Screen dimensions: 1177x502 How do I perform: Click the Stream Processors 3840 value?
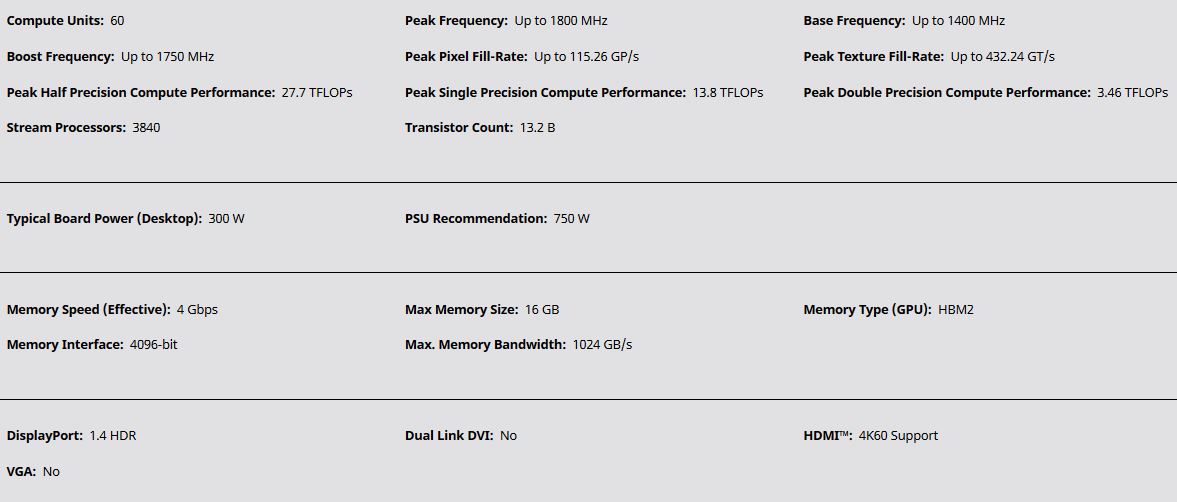click(x=146, y=128)
